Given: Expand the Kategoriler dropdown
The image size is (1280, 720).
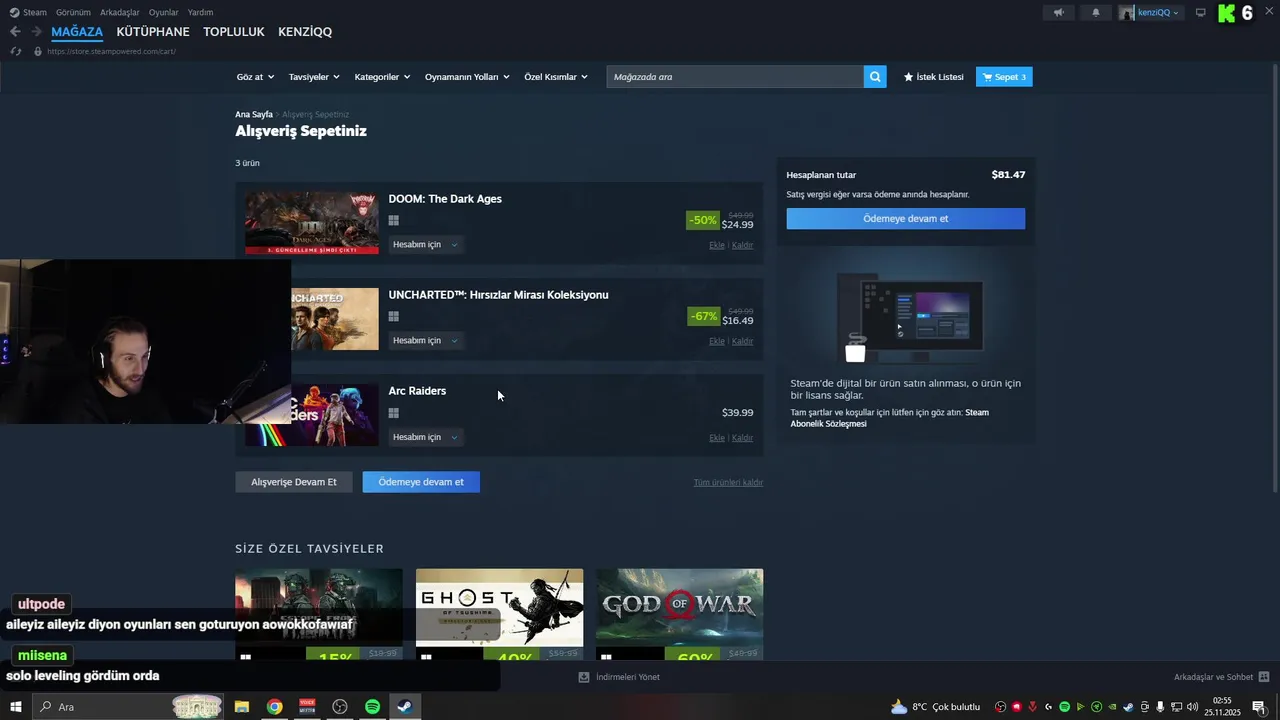Looking at the screenshot, I should click(x=382, y=77).
